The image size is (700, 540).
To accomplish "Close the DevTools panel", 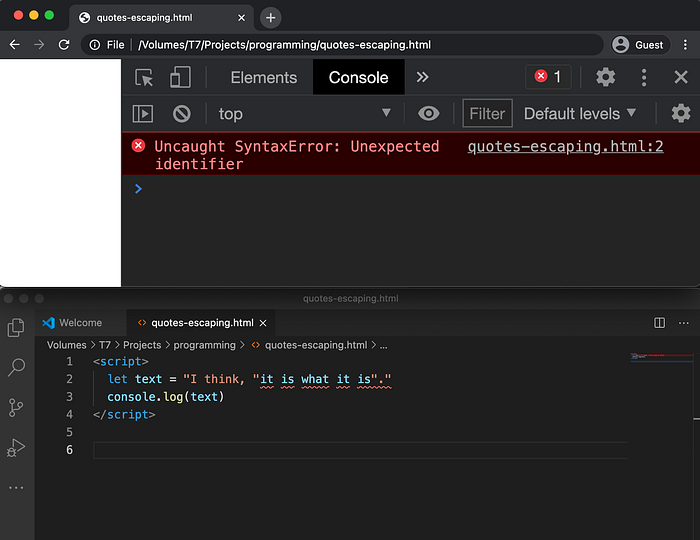I will coord(681,77).
